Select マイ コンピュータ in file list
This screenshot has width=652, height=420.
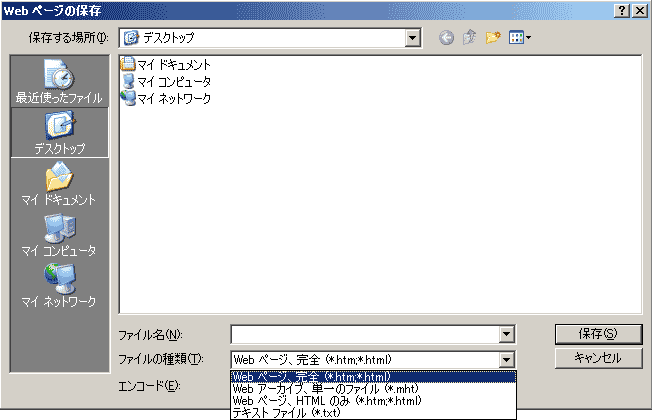click(x=166, y=82)
